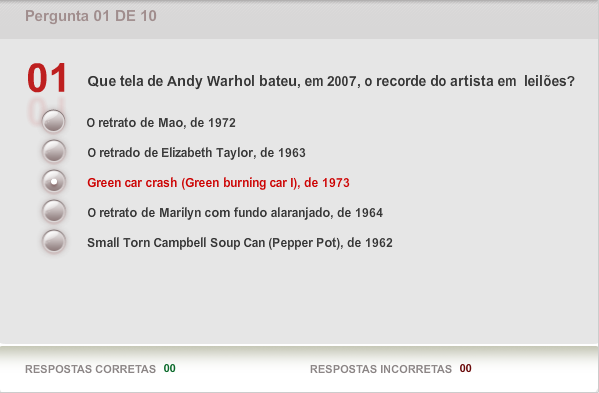Click the 'Pergunta 01 DE 10' header
This screenshot has width=599, height=393.
91,16
